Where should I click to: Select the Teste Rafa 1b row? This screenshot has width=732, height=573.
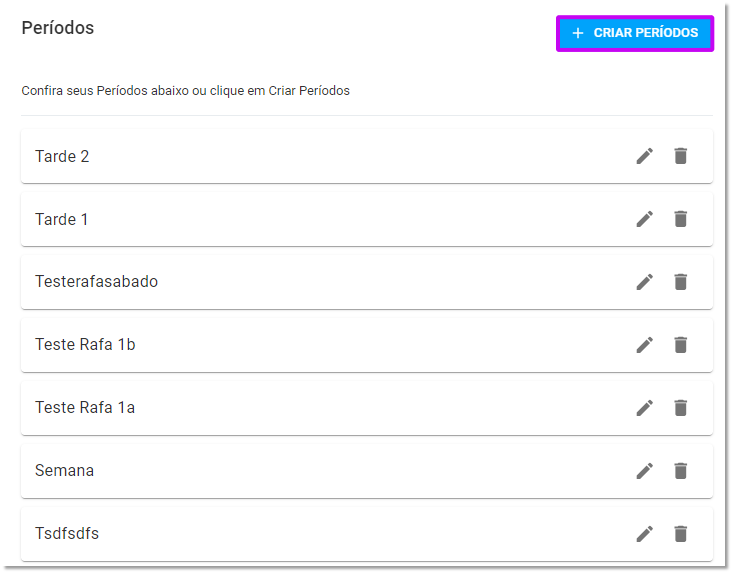367,345
